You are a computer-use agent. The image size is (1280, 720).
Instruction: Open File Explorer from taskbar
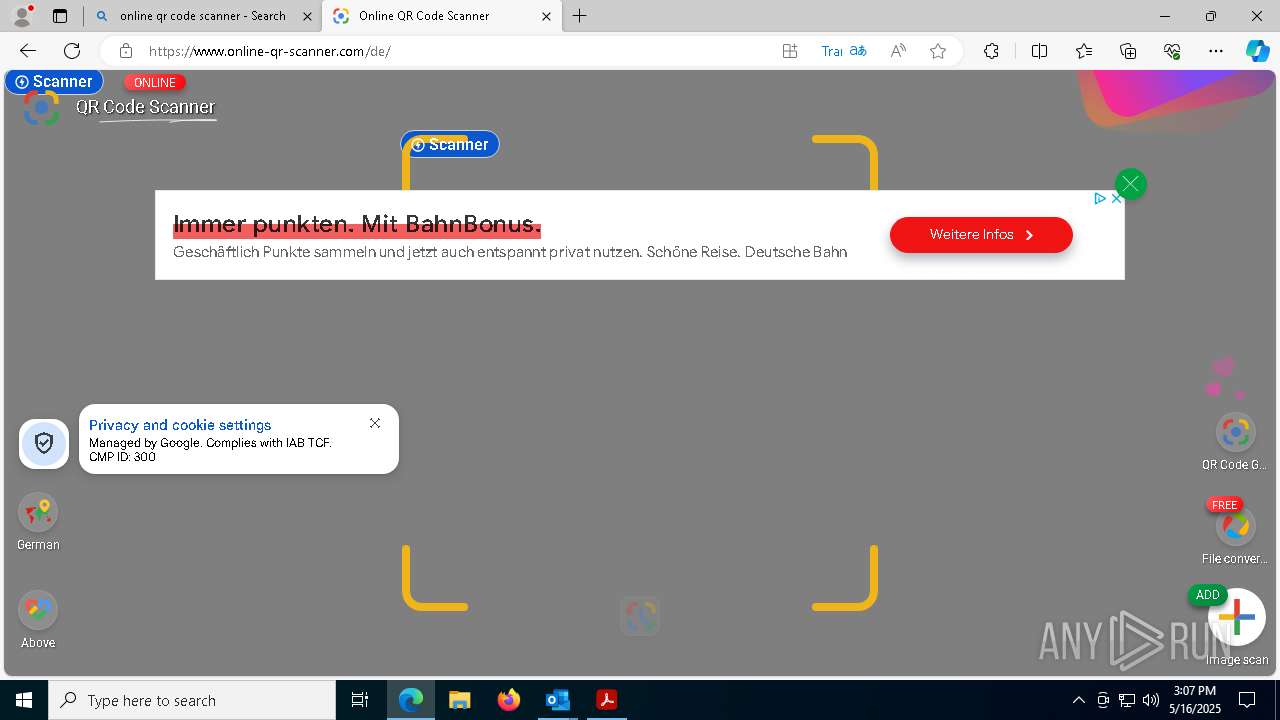(459, 700)
